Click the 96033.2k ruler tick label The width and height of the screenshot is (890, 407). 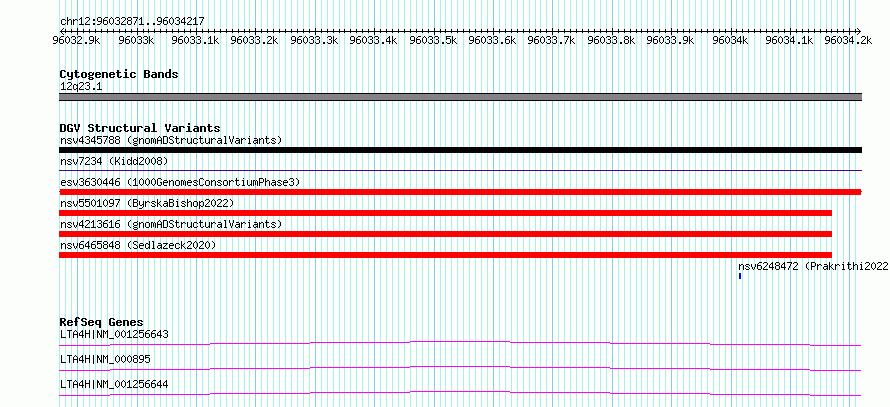[x=255, y=40]
